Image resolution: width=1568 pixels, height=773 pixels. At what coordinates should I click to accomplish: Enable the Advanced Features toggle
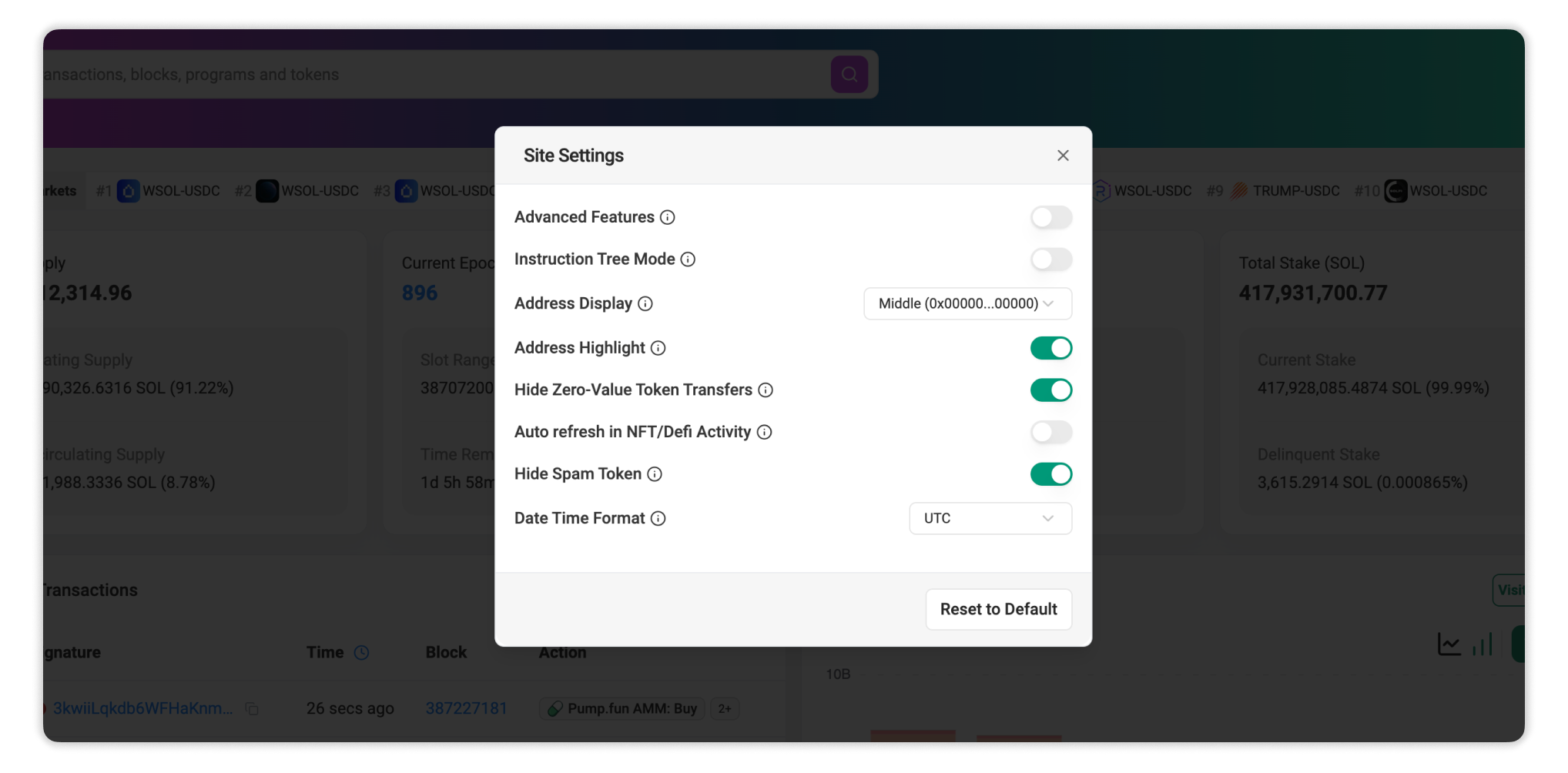(1051, 217)
